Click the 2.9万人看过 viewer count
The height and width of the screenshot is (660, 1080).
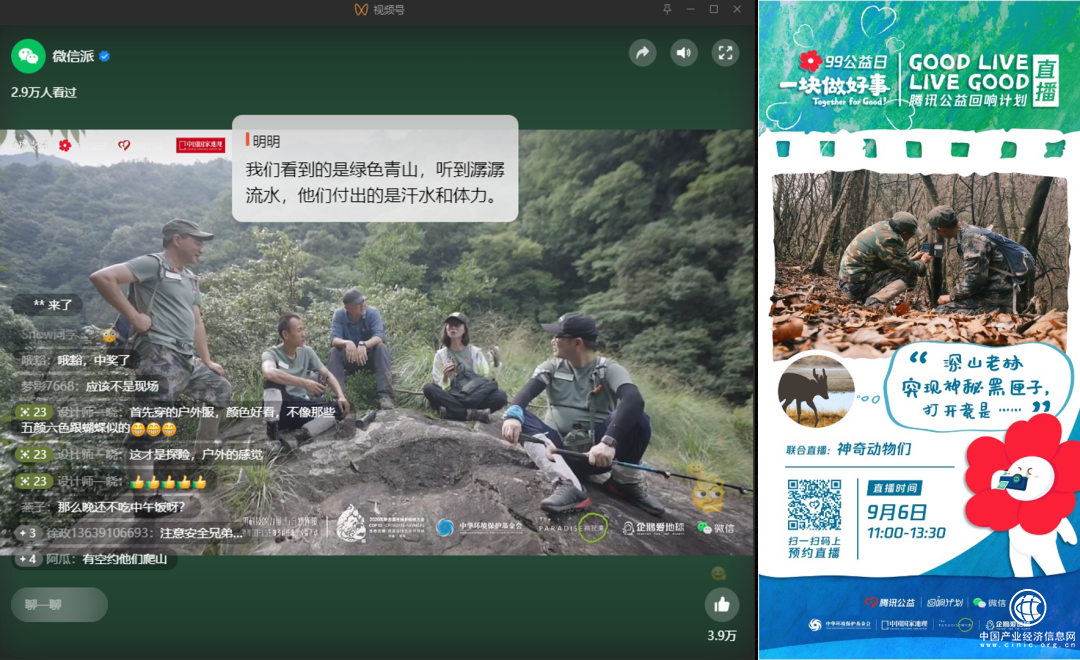click(x=44, y=92)
